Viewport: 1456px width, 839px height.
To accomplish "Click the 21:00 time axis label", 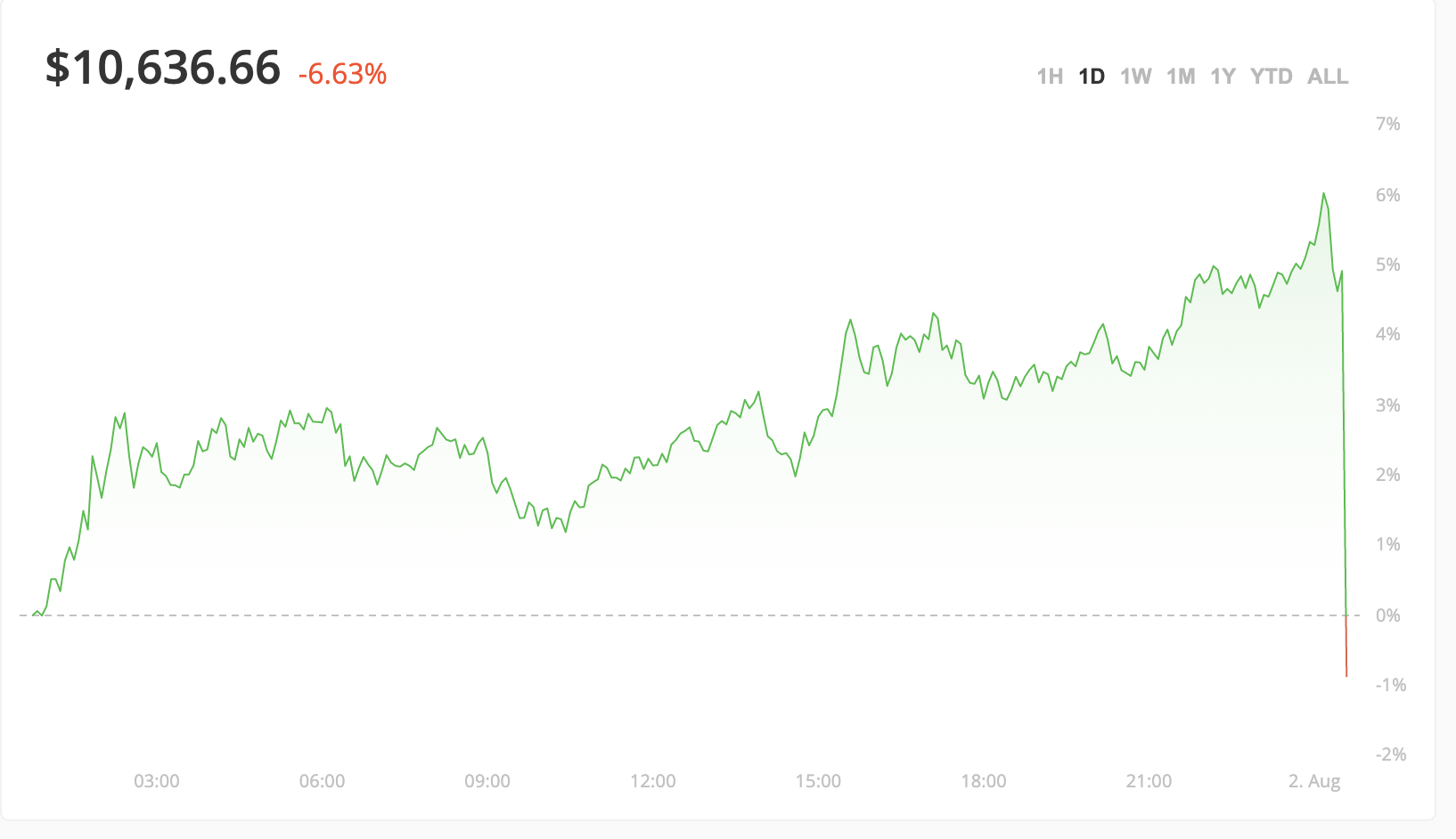I will click(x=1149, y=781).
